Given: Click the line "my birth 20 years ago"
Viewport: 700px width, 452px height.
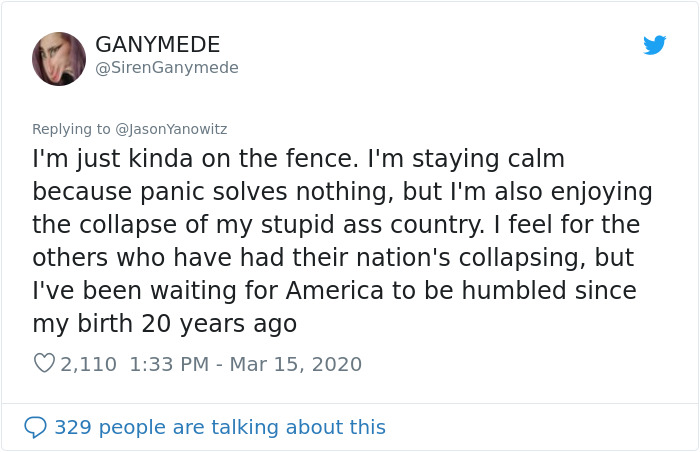Looking at the screenshot, I should [x=164, y=324].
